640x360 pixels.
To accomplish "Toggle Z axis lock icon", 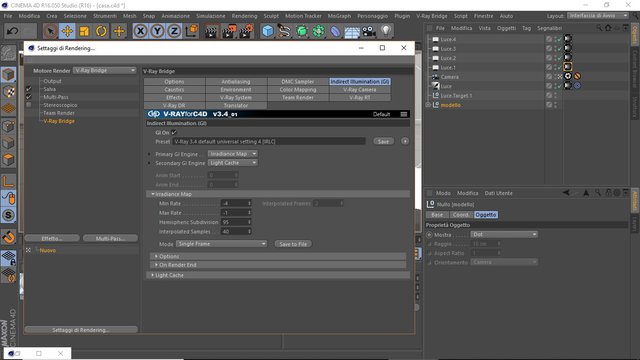I will point(174,31).
